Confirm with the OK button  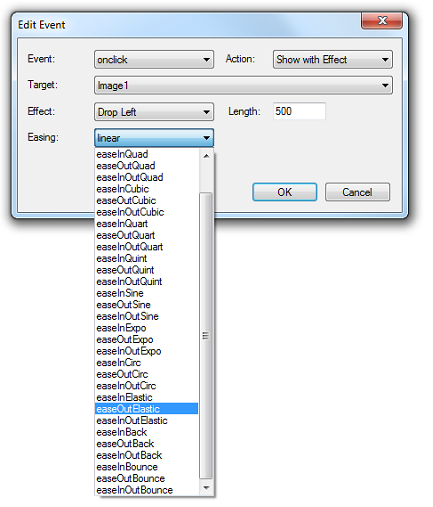tap(284, 192)
